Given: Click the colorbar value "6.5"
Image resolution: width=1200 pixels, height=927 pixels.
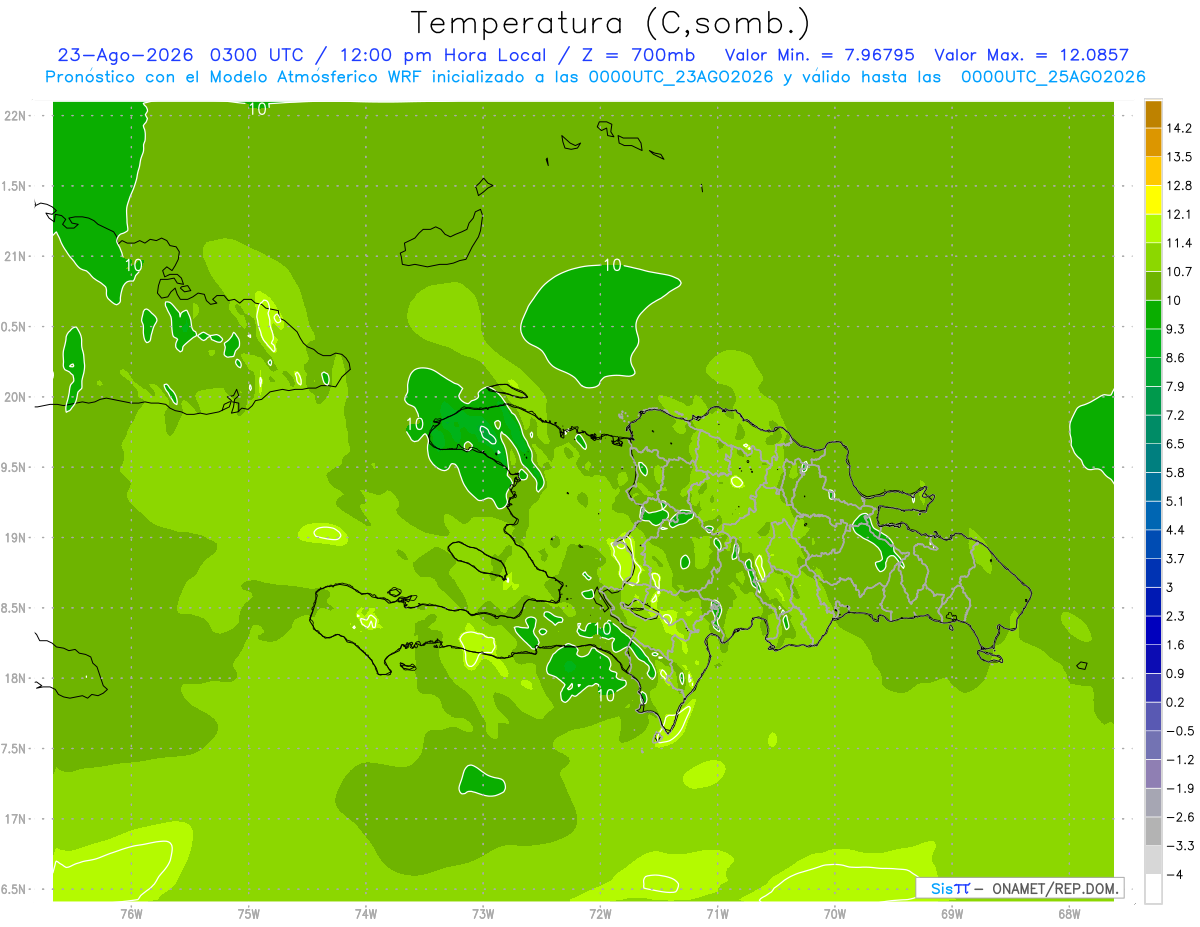Looking at the screenshot, I should (1176, 444).
